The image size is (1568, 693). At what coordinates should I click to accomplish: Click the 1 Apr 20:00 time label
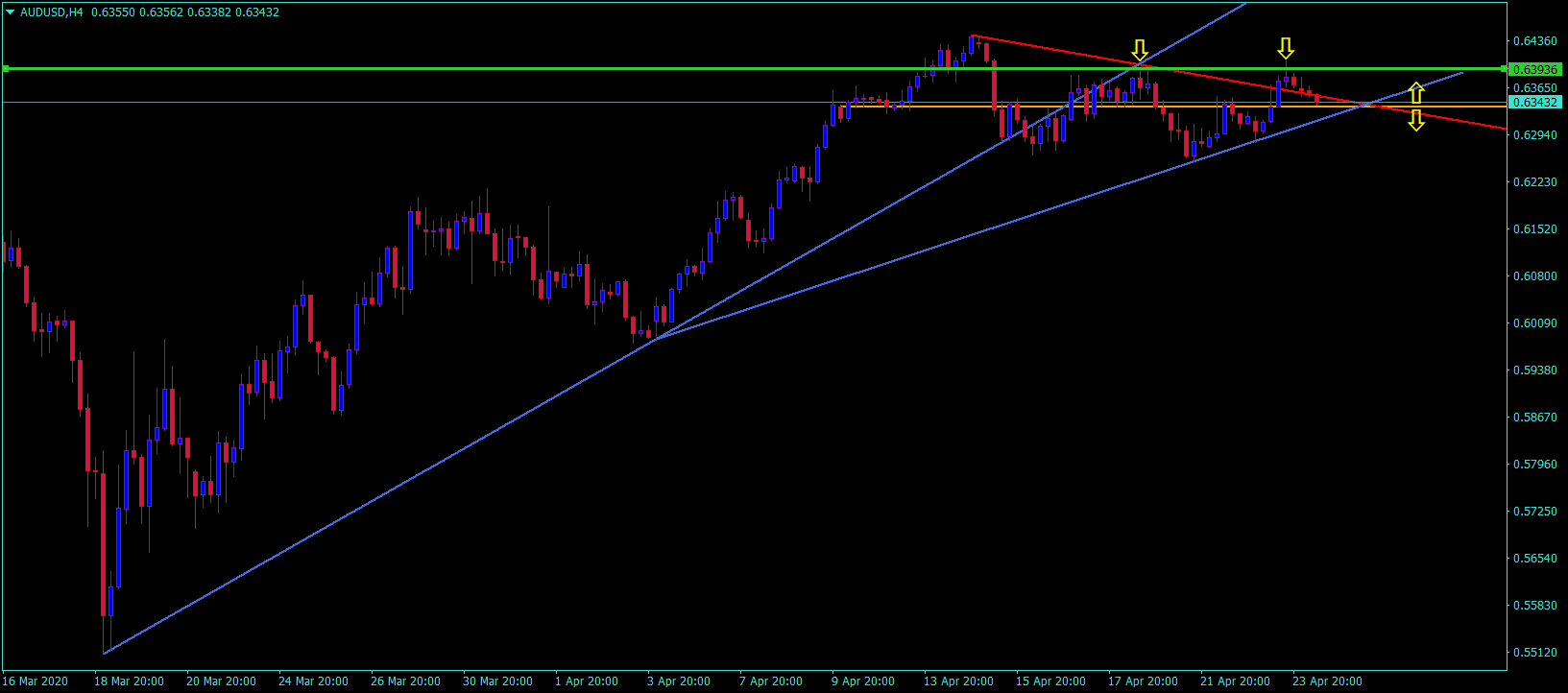pos(587,681)
